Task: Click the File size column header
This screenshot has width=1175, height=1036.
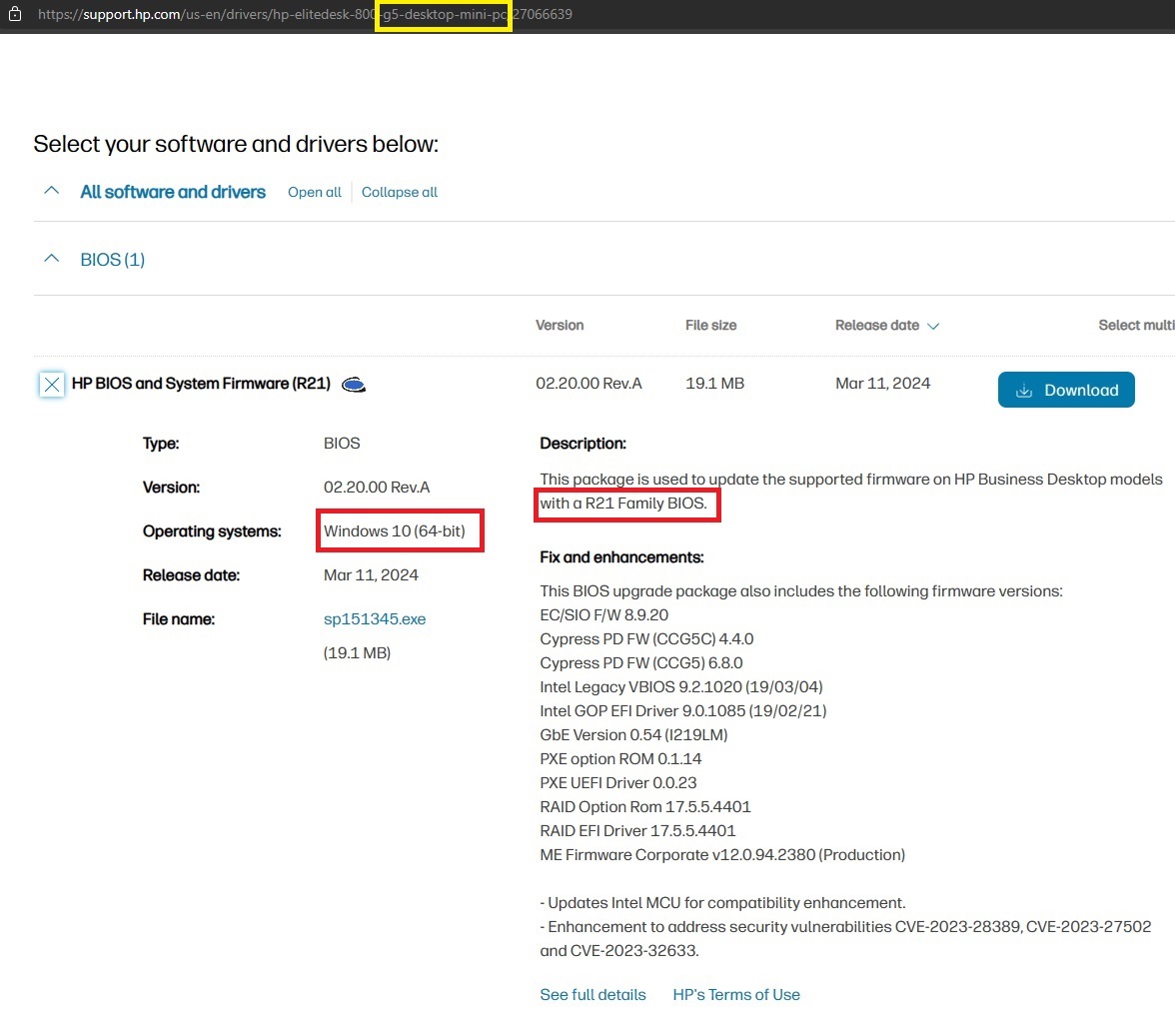Action: pos(710,325)
